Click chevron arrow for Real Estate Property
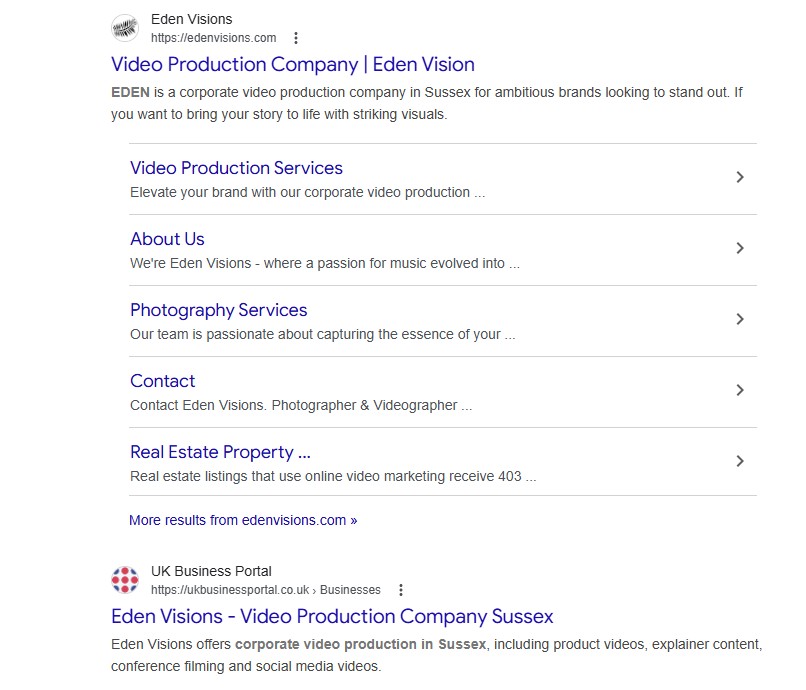This screenshot has width=806, height=690. pyautogui.click(x=740, y=461)
